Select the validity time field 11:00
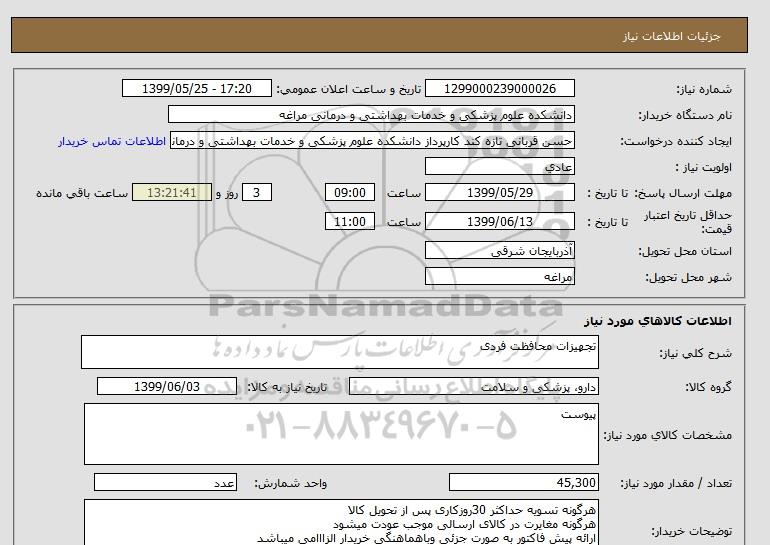This screenshot has width=770, height=545. click(350, 221)
